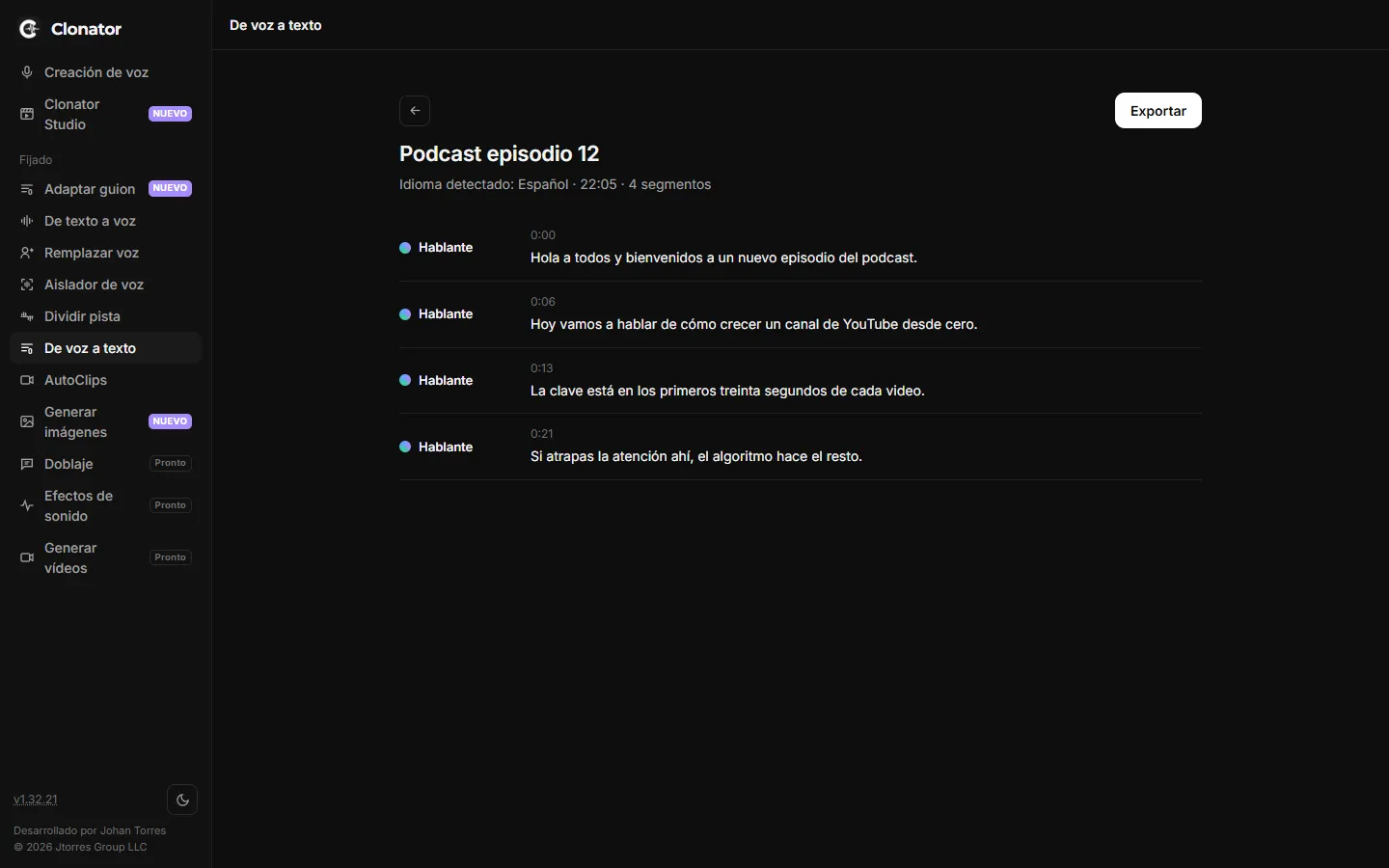Toggle dark mode moon button
This screenshot has width=1389, height=868.
(x=182, y=800)
